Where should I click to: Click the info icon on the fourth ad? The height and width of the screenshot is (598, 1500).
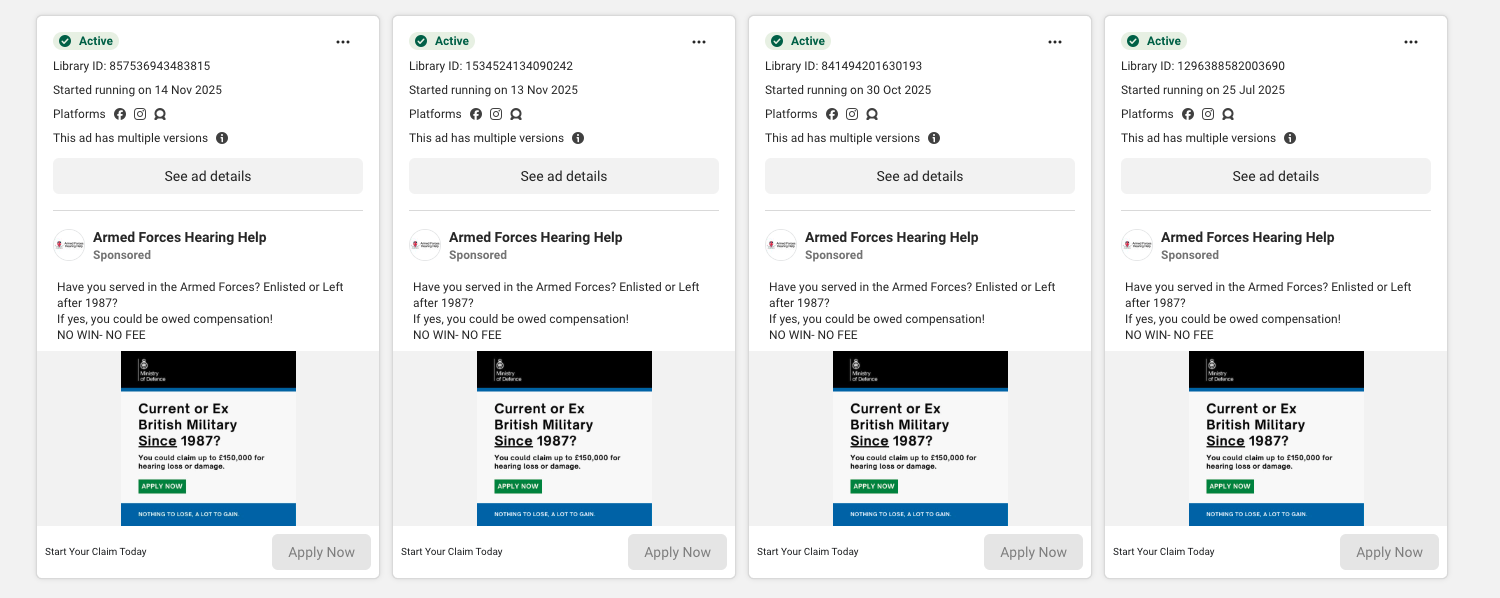tap(1290, 137)
